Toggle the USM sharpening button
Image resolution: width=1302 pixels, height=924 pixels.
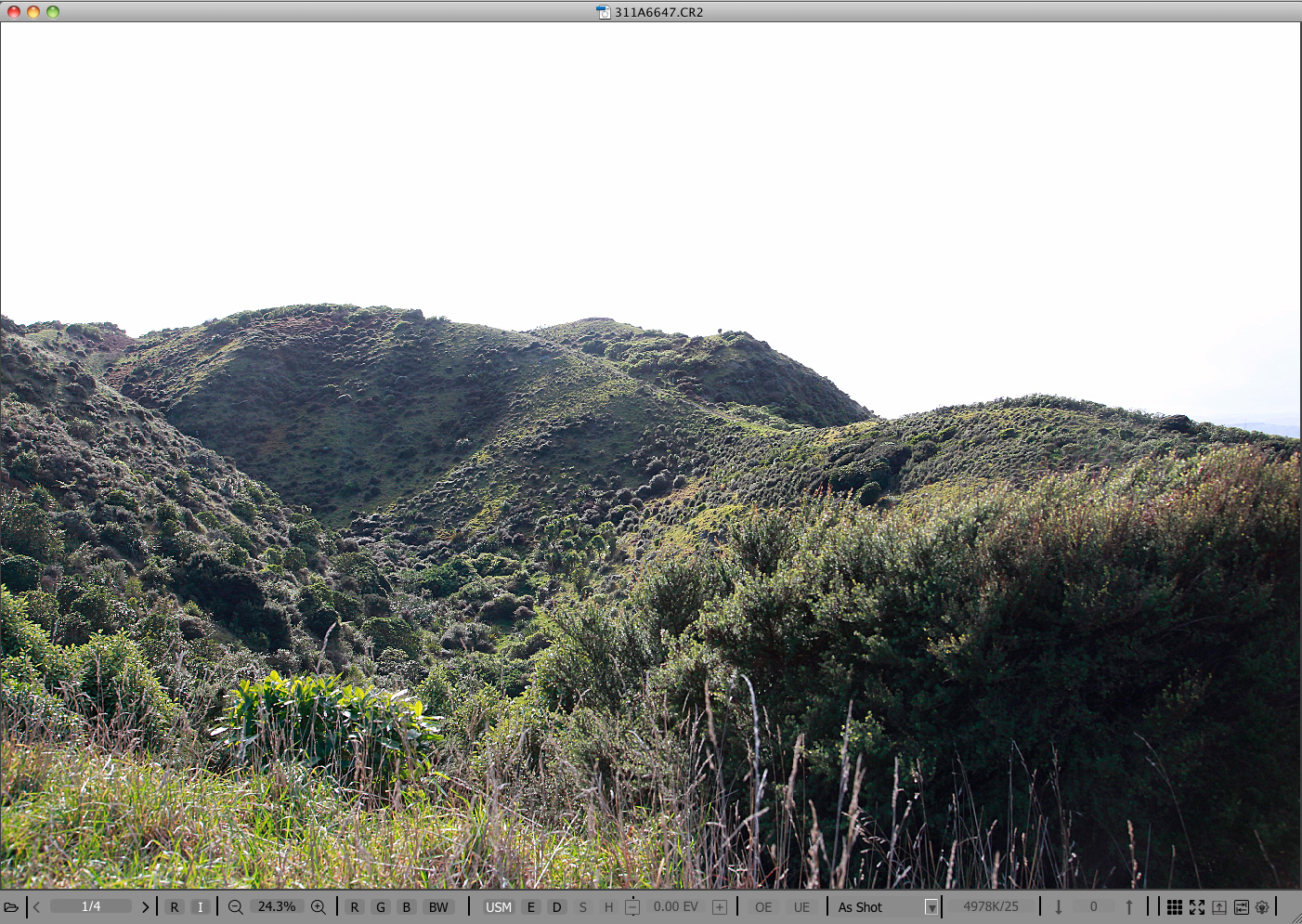(499, 907)
